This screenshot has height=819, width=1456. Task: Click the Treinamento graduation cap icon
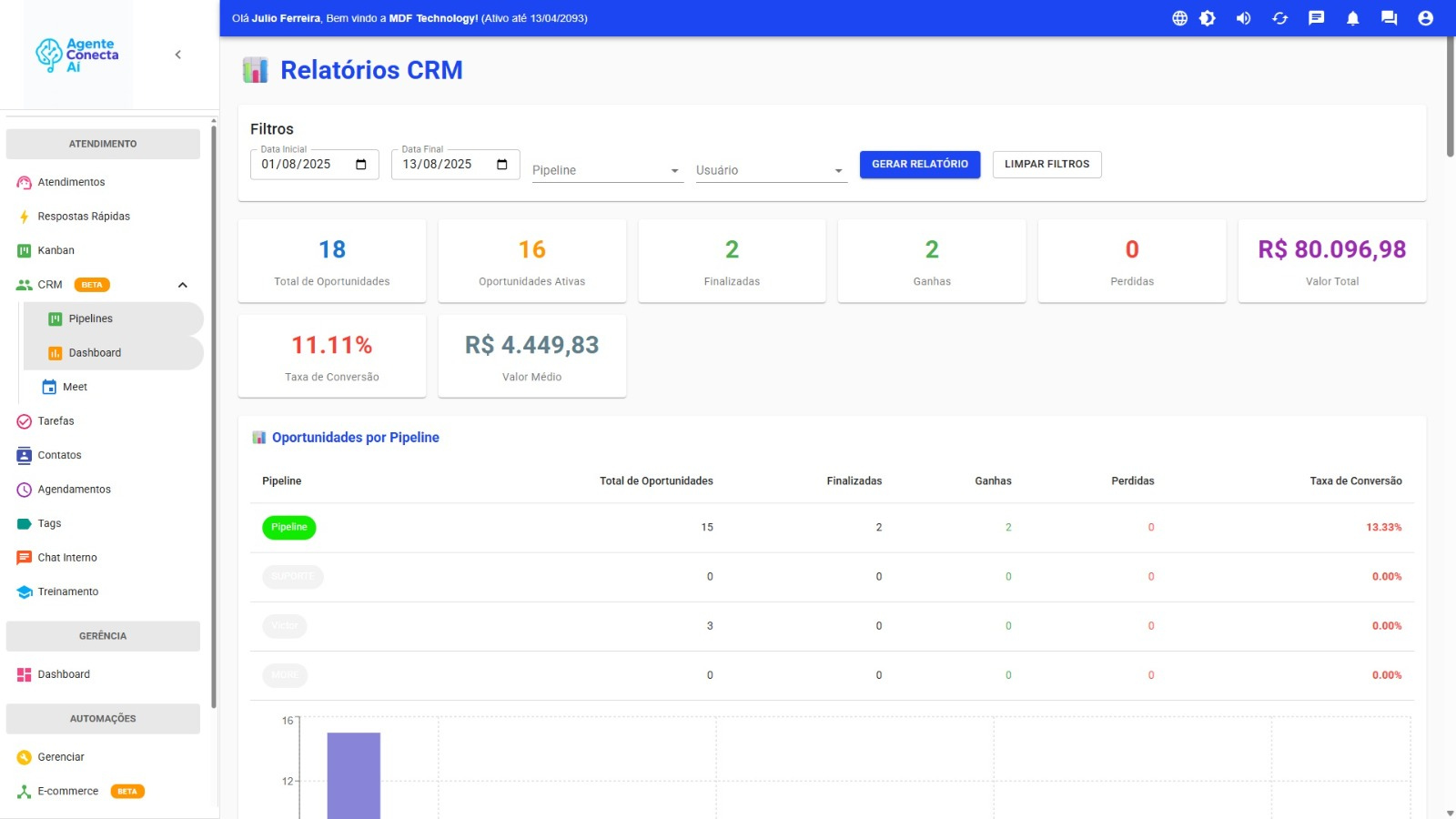tap(25, 591)
